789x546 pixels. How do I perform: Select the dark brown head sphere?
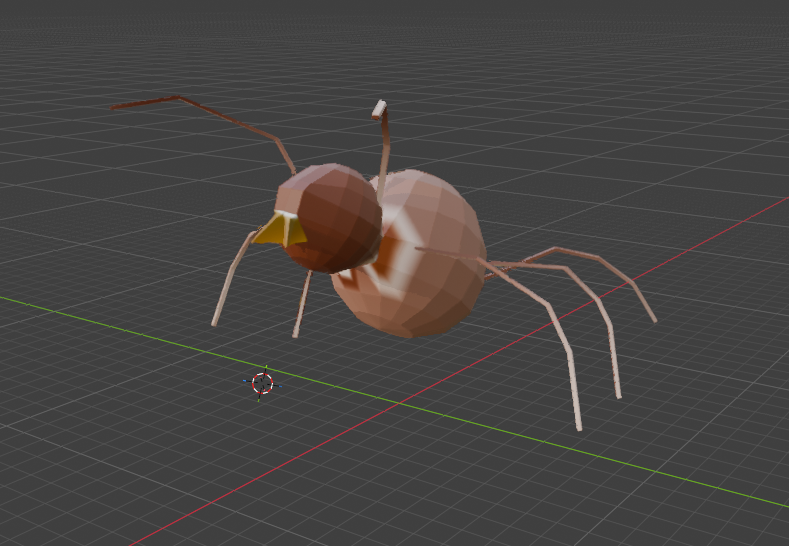pyautogui.click(x=332, y=217)
